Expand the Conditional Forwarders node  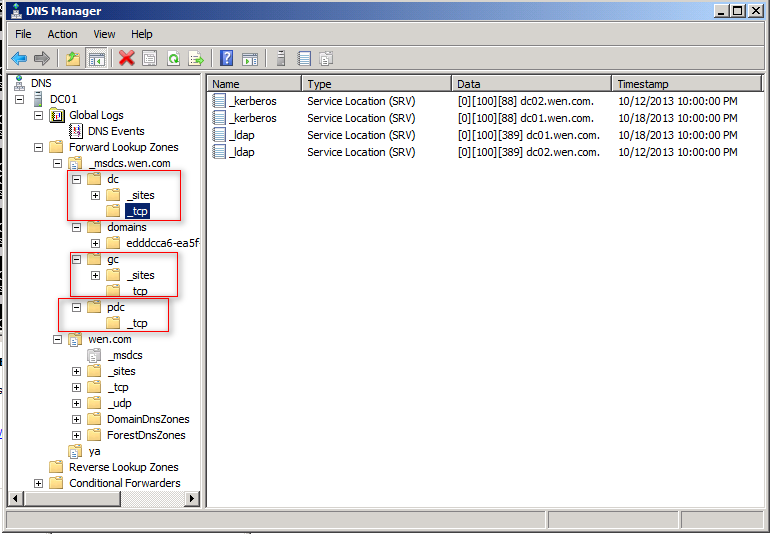(38, 483)
